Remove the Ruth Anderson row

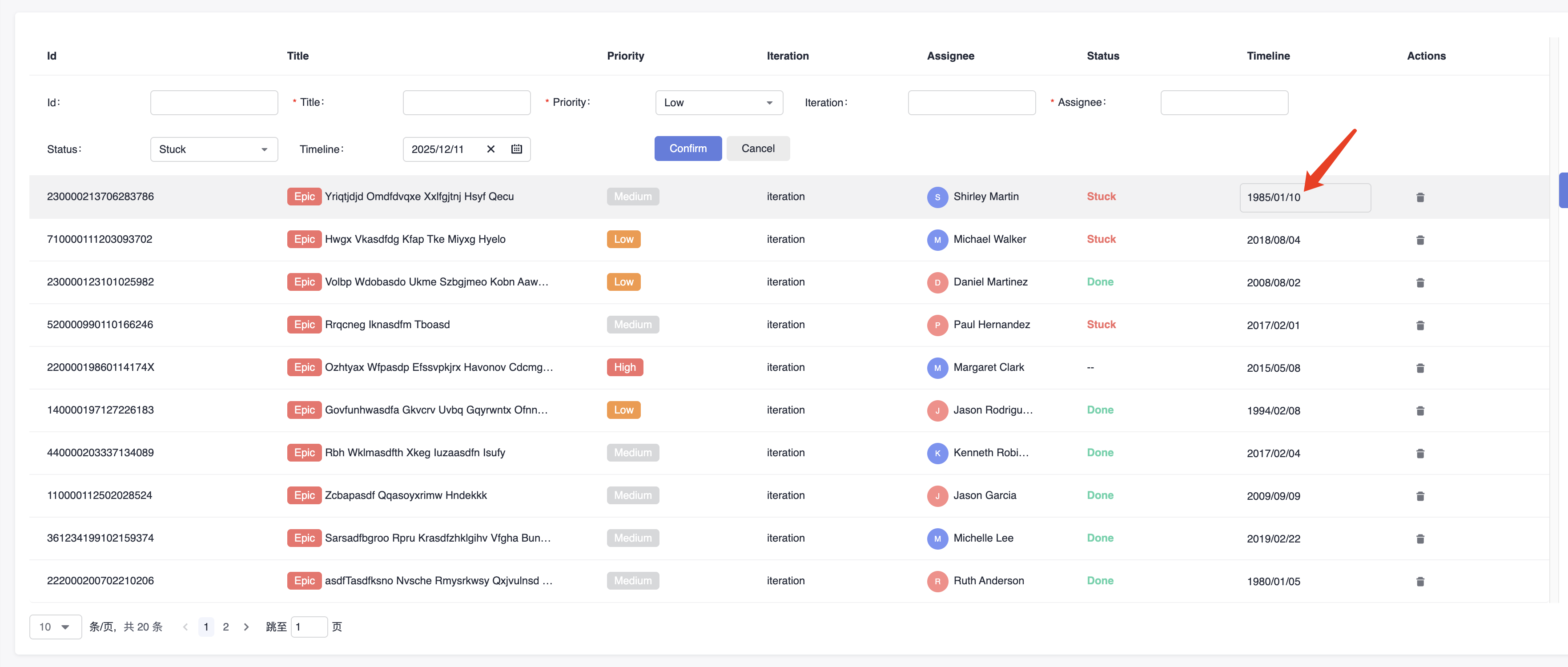pyautogui.click(x=1419, y=581)
